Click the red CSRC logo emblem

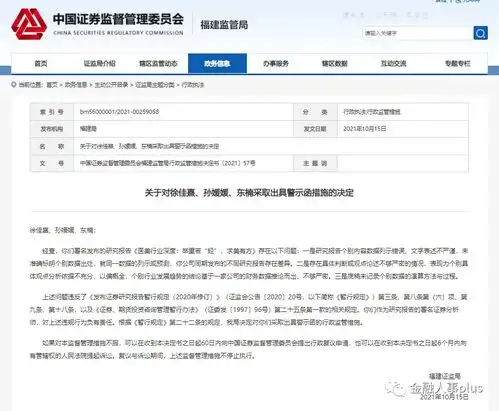tap(29, 24)
